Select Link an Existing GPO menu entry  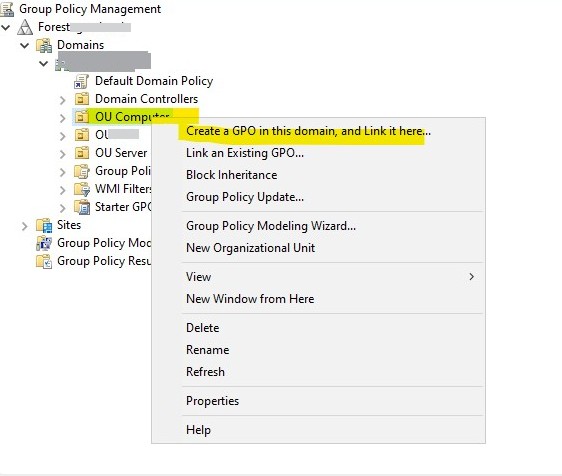(245, 153)
